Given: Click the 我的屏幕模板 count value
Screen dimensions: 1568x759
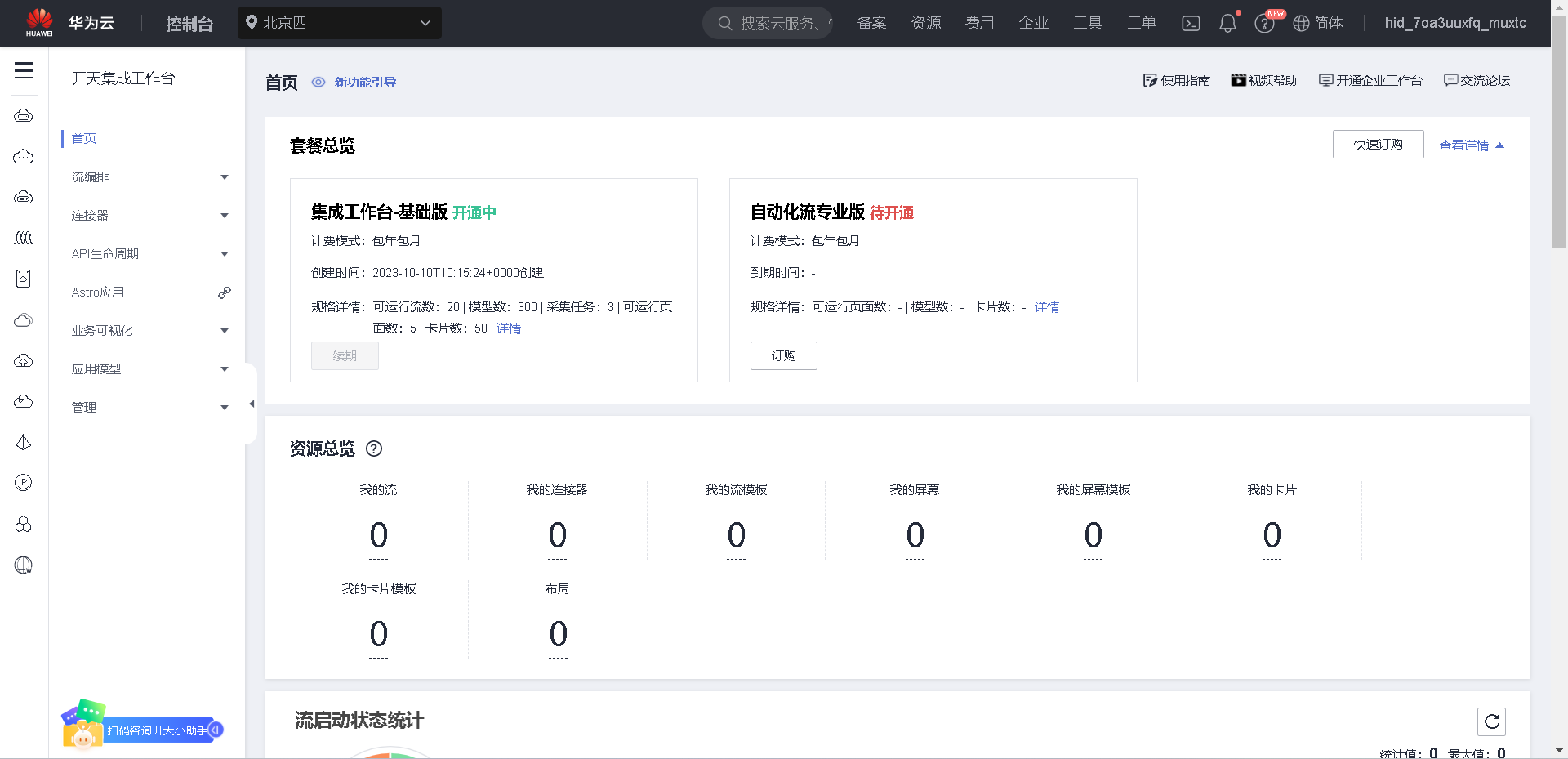Looking at the screenshot, I should (1093, 536).
